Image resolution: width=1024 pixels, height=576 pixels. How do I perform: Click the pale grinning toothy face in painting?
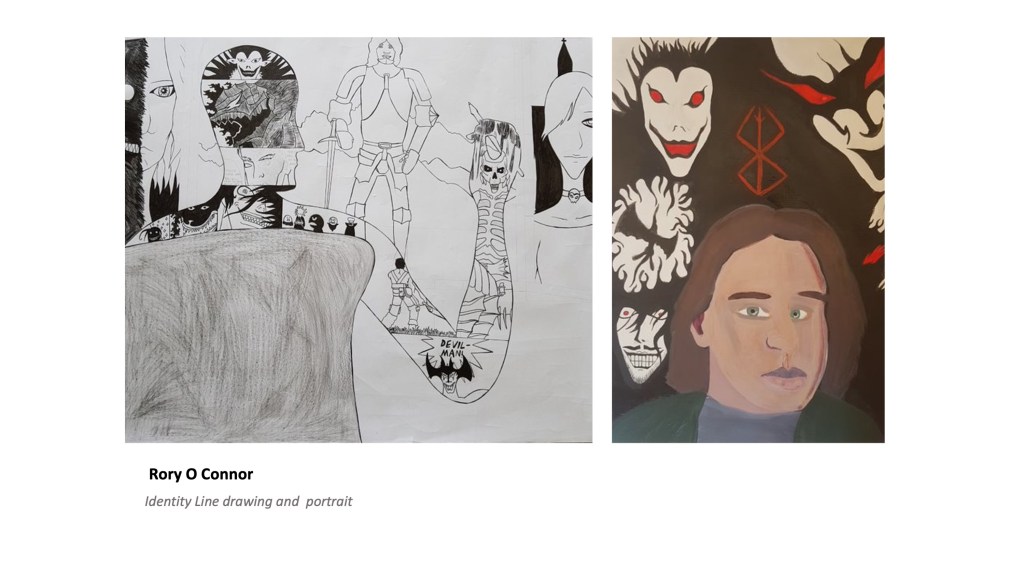641,345
